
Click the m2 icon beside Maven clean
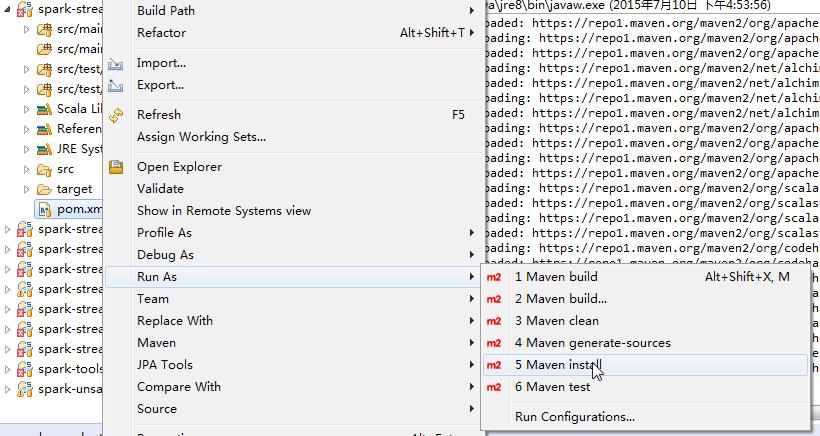(494, 321)
